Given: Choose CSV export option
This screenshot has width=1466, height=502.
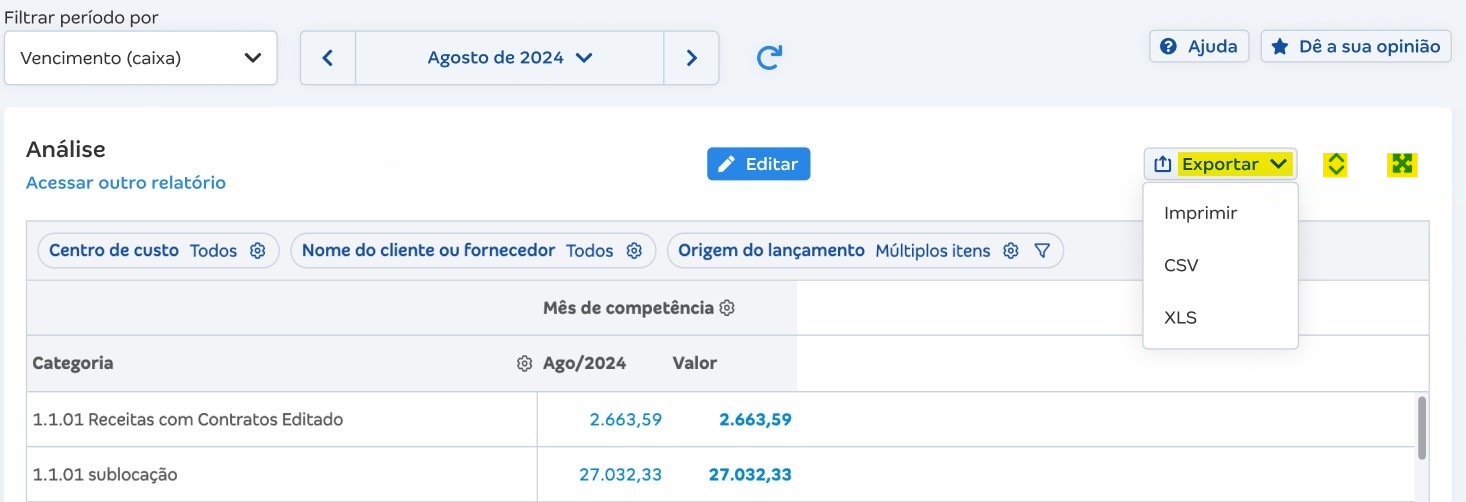Looking at the screenshot, I should tap(1181, 266).
